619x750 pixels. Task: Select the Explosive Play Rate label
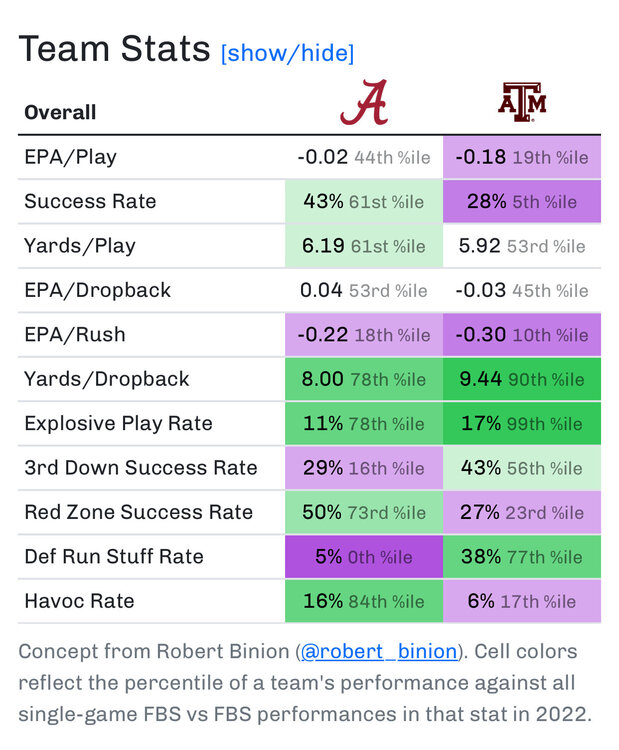(118, 423)
